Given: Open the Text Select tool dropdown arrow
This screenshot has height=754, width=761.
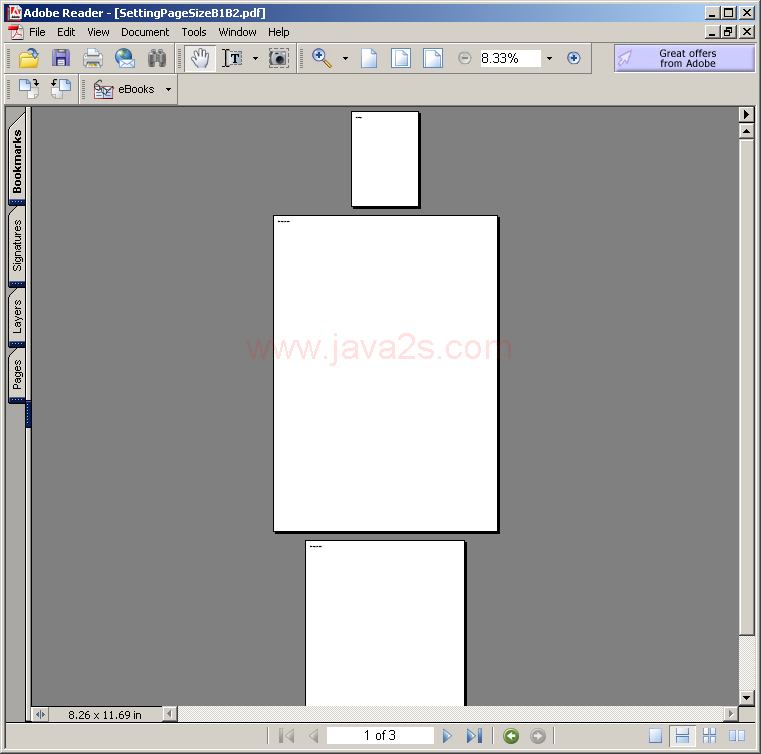Looking at the screenshot, I should (x=256, y=59).
